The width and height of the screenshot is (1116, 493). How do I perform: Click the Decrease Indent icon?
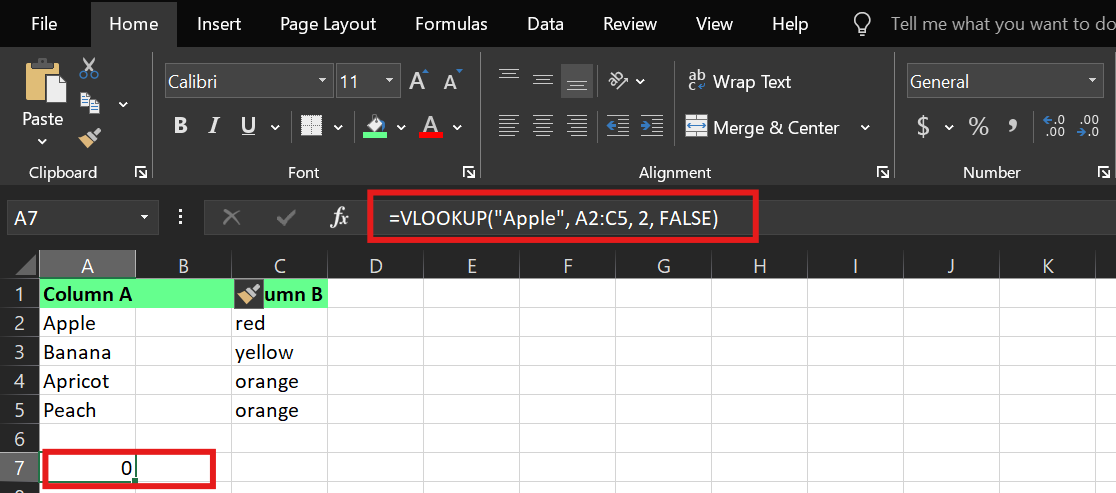tap(618, 127)
